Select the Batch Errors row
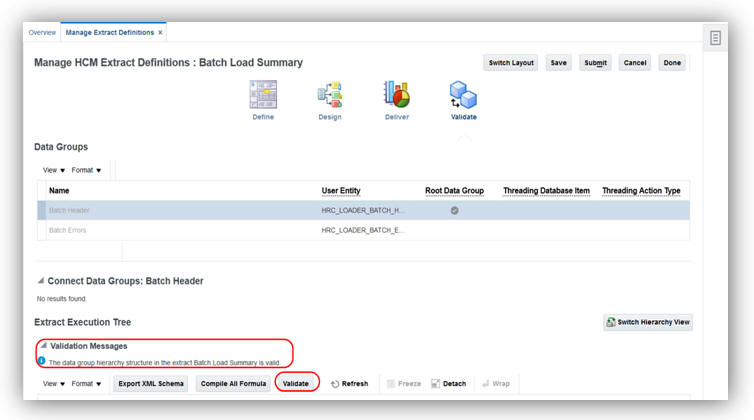The height and width of the screenshot is (420, 754). tap(364, 230)
